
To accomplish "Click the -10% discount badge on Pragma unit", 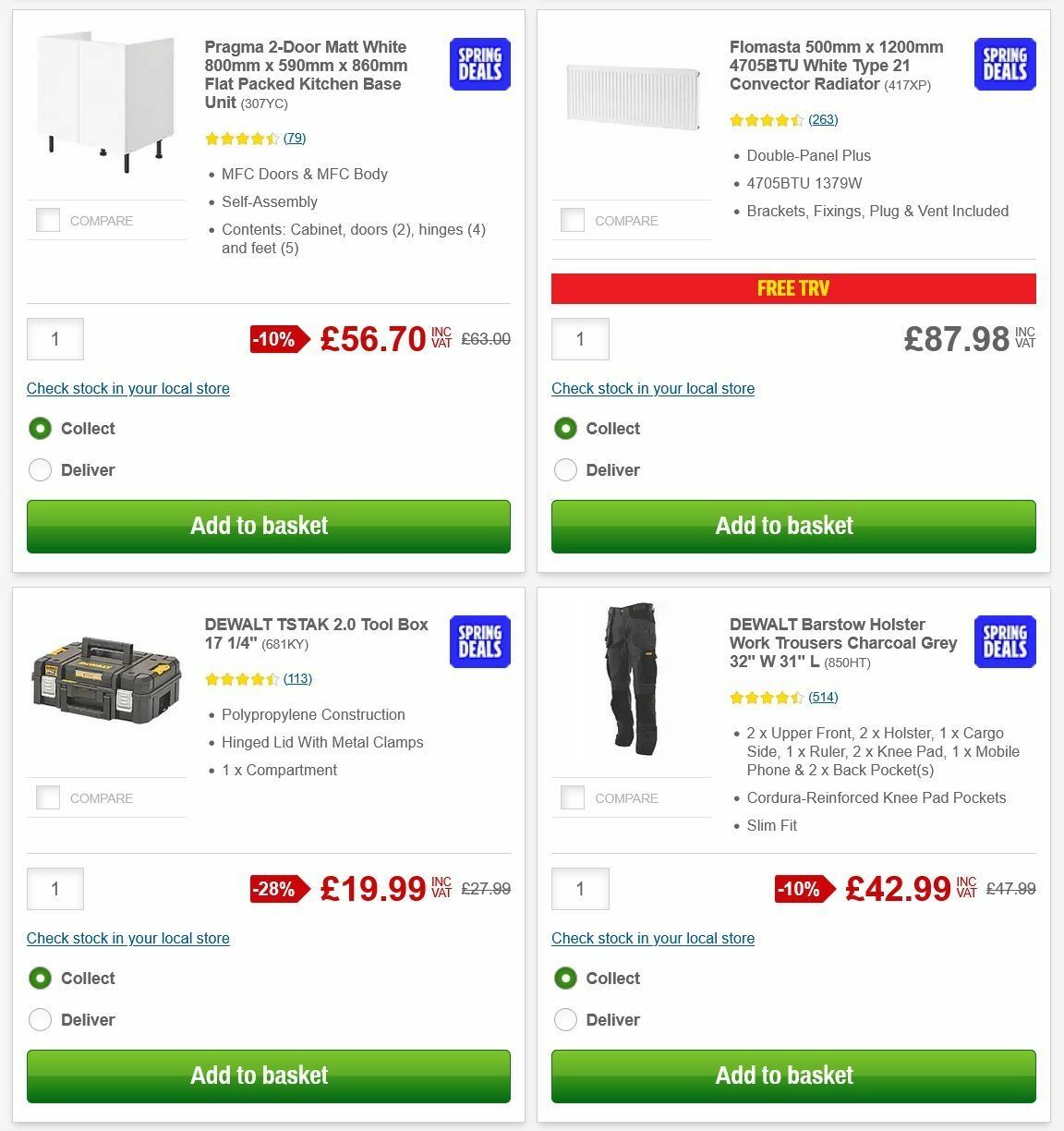I will click(x=275, y=339).
